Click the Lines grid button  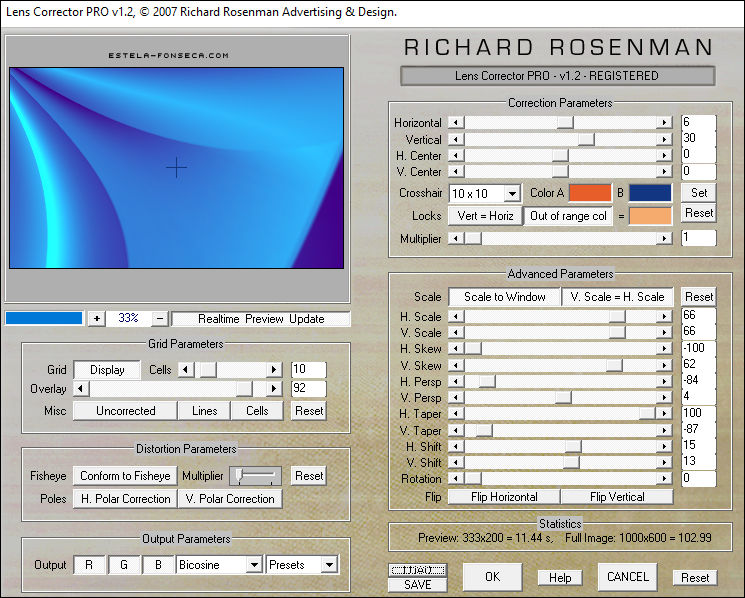click(x=204, y=411)
